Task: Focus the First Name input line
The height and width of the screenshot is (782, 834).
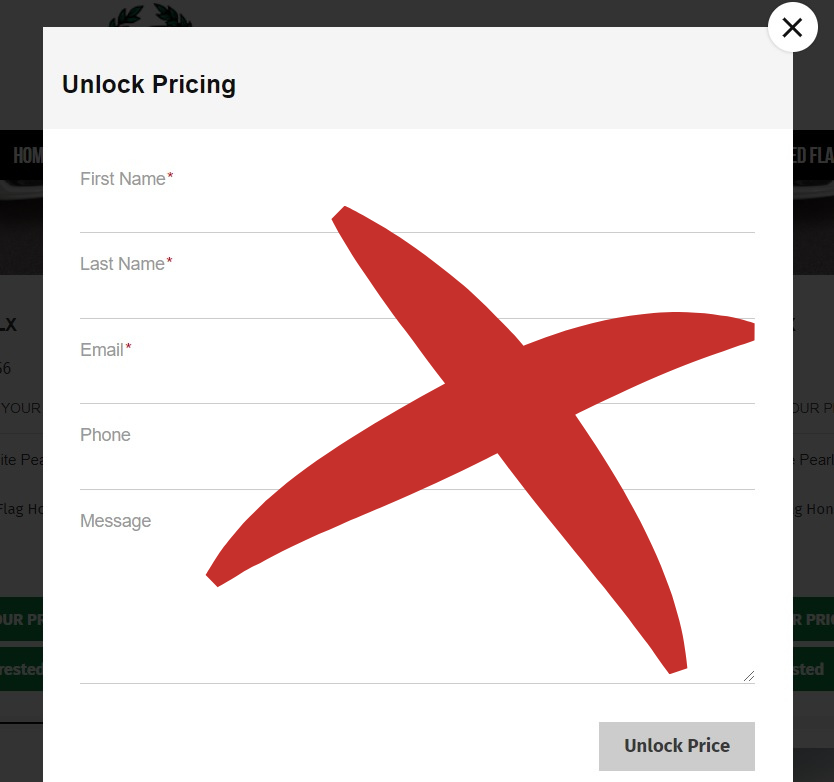Action: 417,213
